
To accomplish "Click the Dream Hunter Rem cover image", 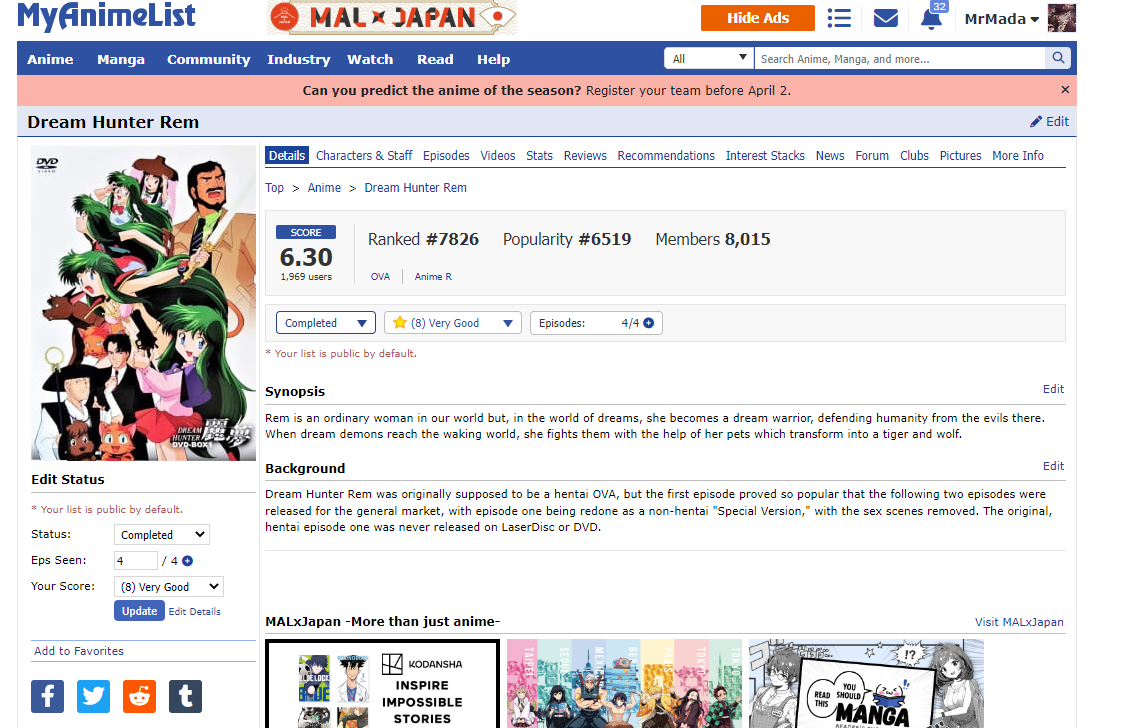I will pyautogui.click(x=143, y=303).
